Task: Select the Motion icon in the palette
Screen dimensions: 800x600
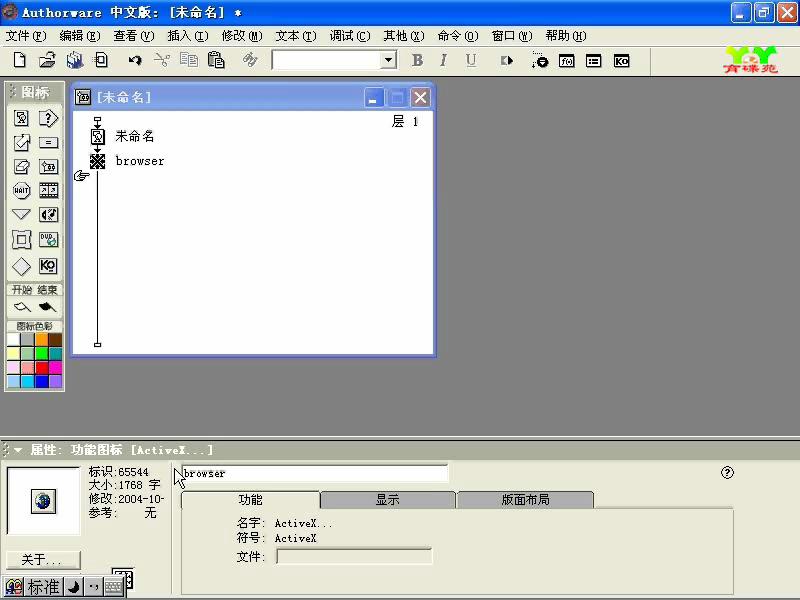Action: tap(21, 142)
